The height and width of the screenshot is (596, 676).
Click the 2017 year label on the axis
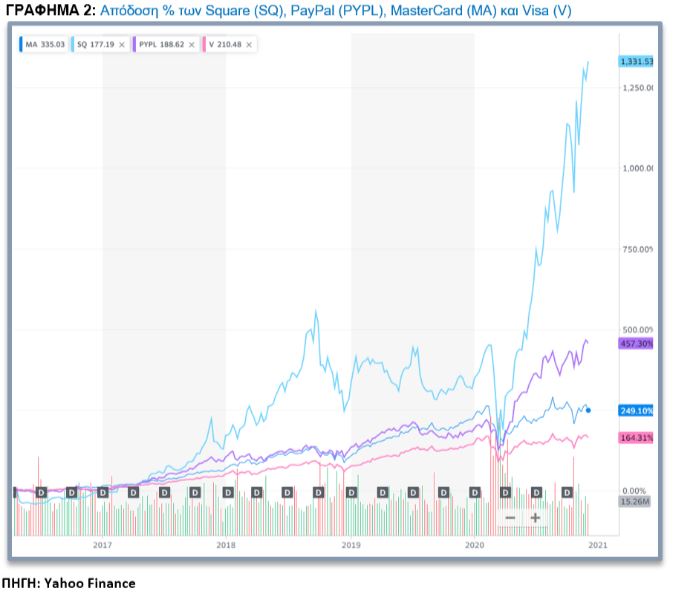[103, 545]
